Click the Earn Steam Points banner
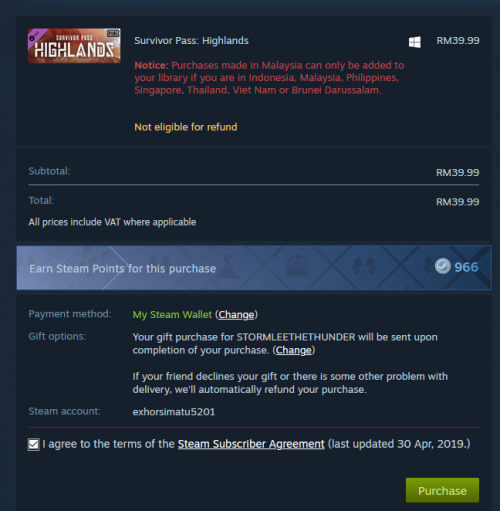 (254, 268)
